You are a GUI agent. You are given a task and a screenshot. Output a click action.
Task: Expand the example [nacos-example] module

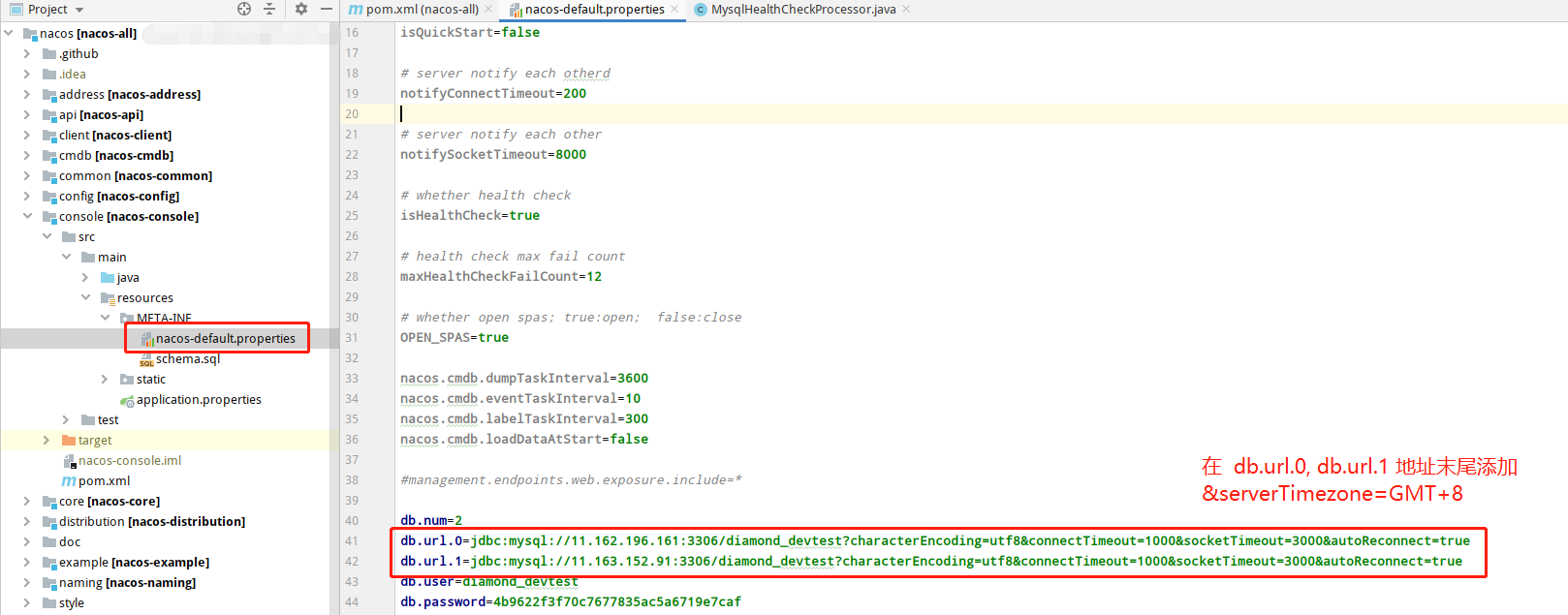pyautogui.click(x=27, y=562)
